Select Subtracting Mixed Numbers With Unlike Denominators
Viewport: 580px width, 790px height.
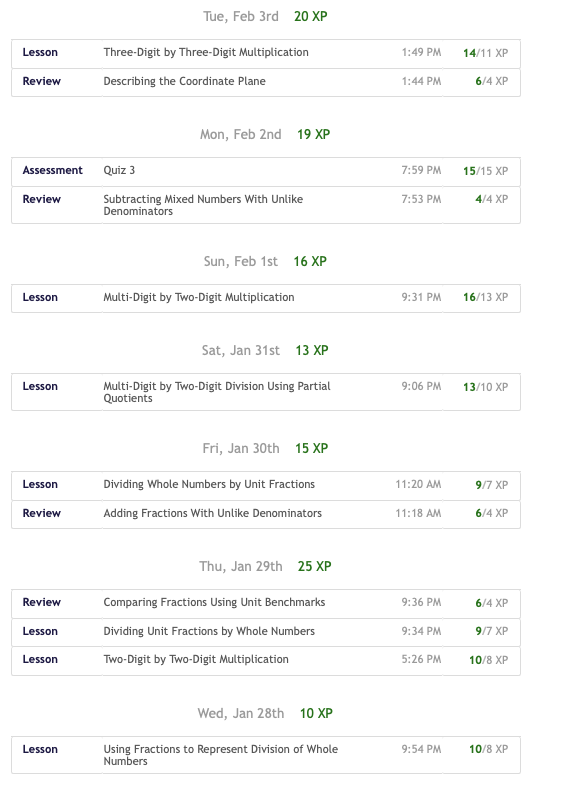coord(266,205)
